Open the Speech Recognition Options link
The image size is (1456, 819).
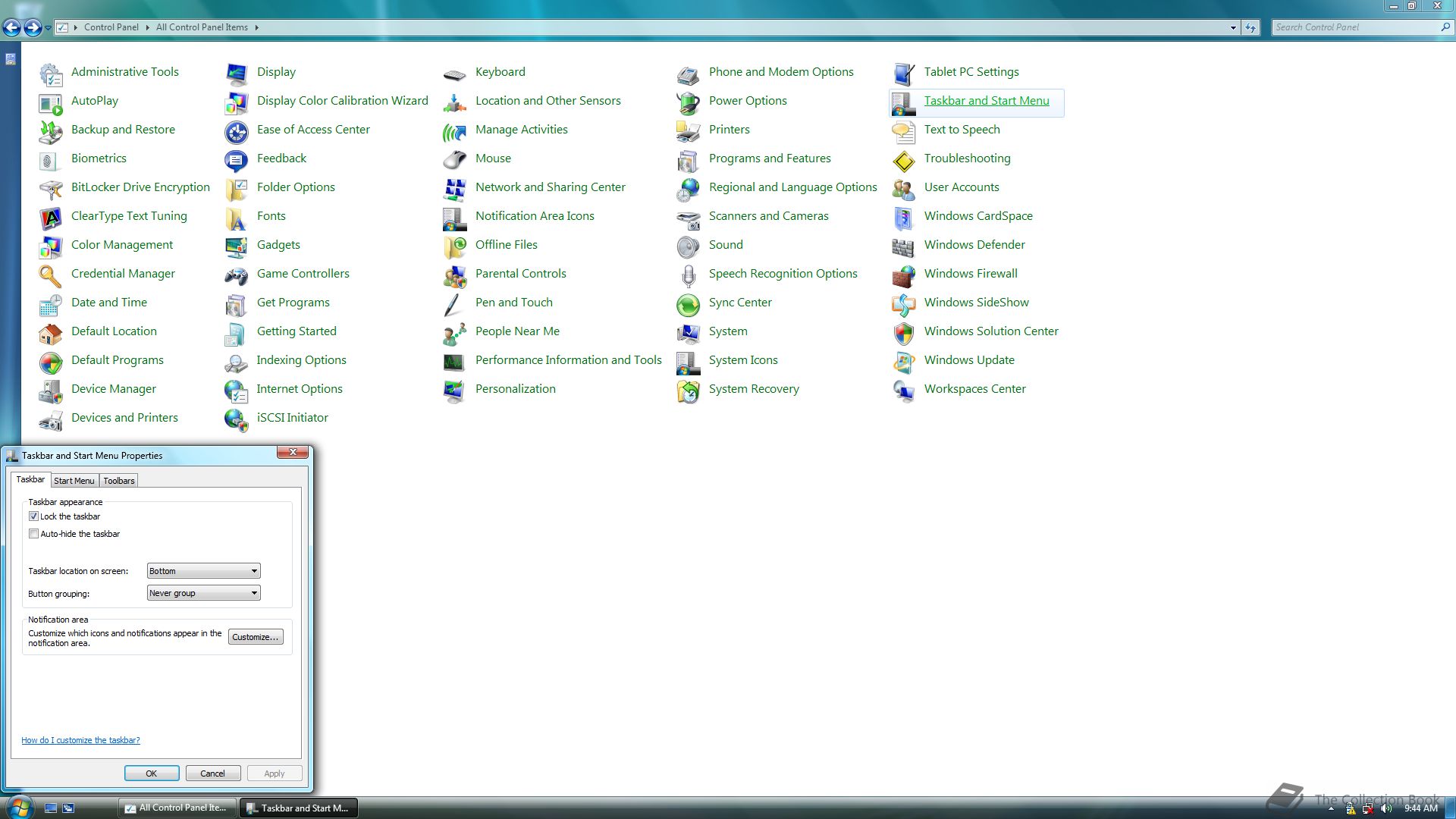coord(783,273)
